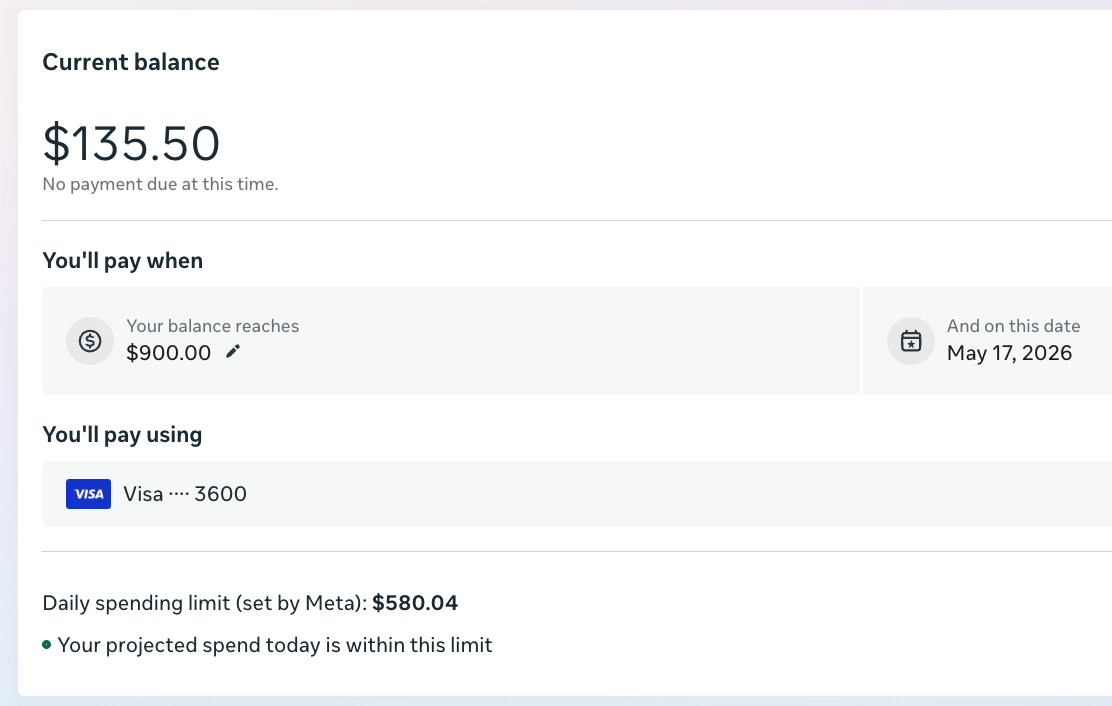Click the daily spending limit amount $580.04
The width and height of the screenshot is (1112, 706).
(415, 603)
